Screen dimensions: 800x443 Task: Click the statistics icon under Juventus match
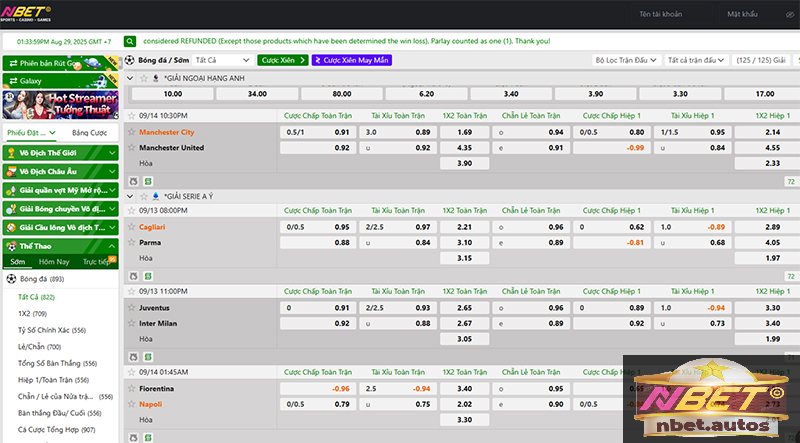(133, 357)
